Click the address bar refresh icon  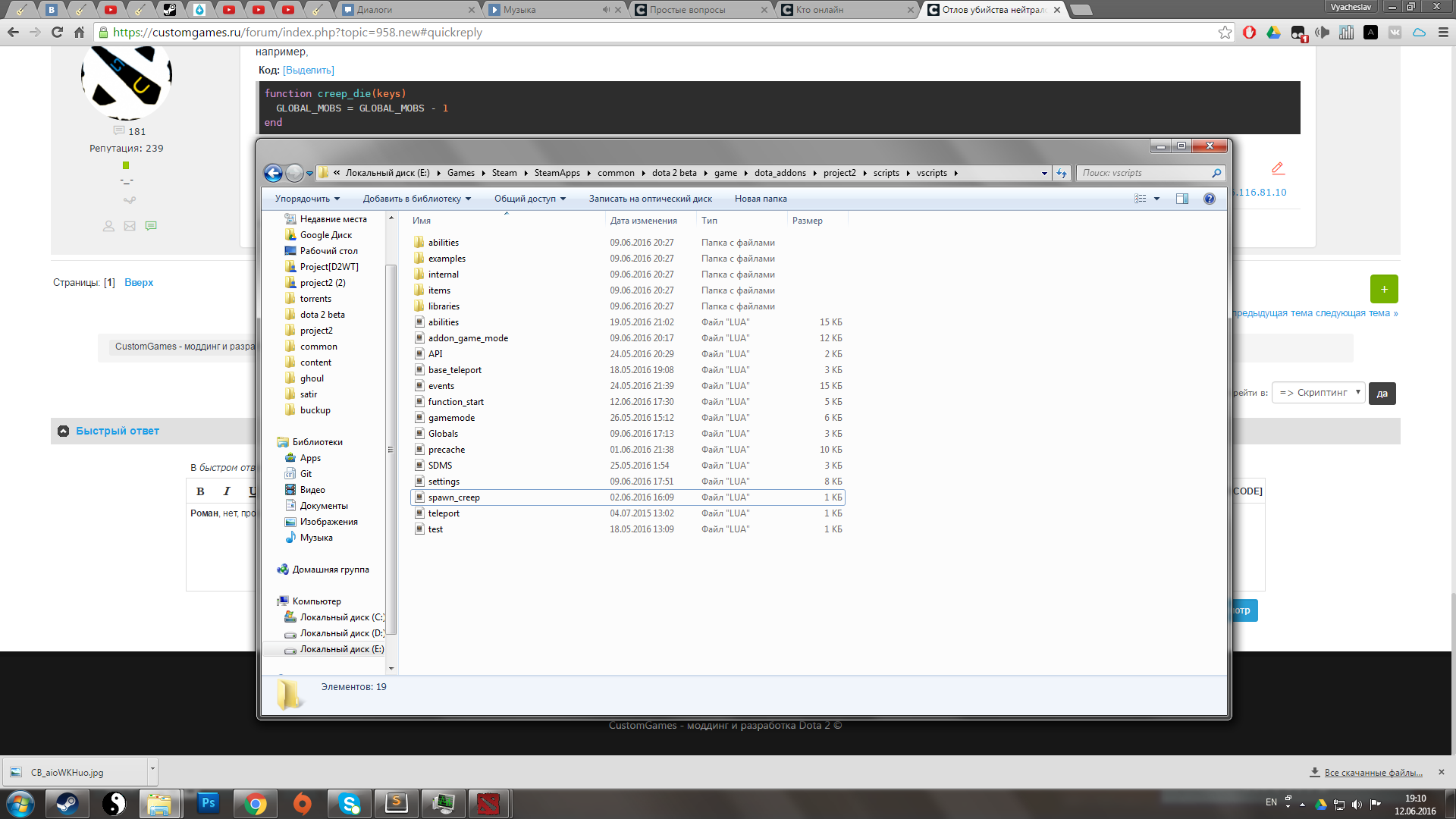(1061, 173)
